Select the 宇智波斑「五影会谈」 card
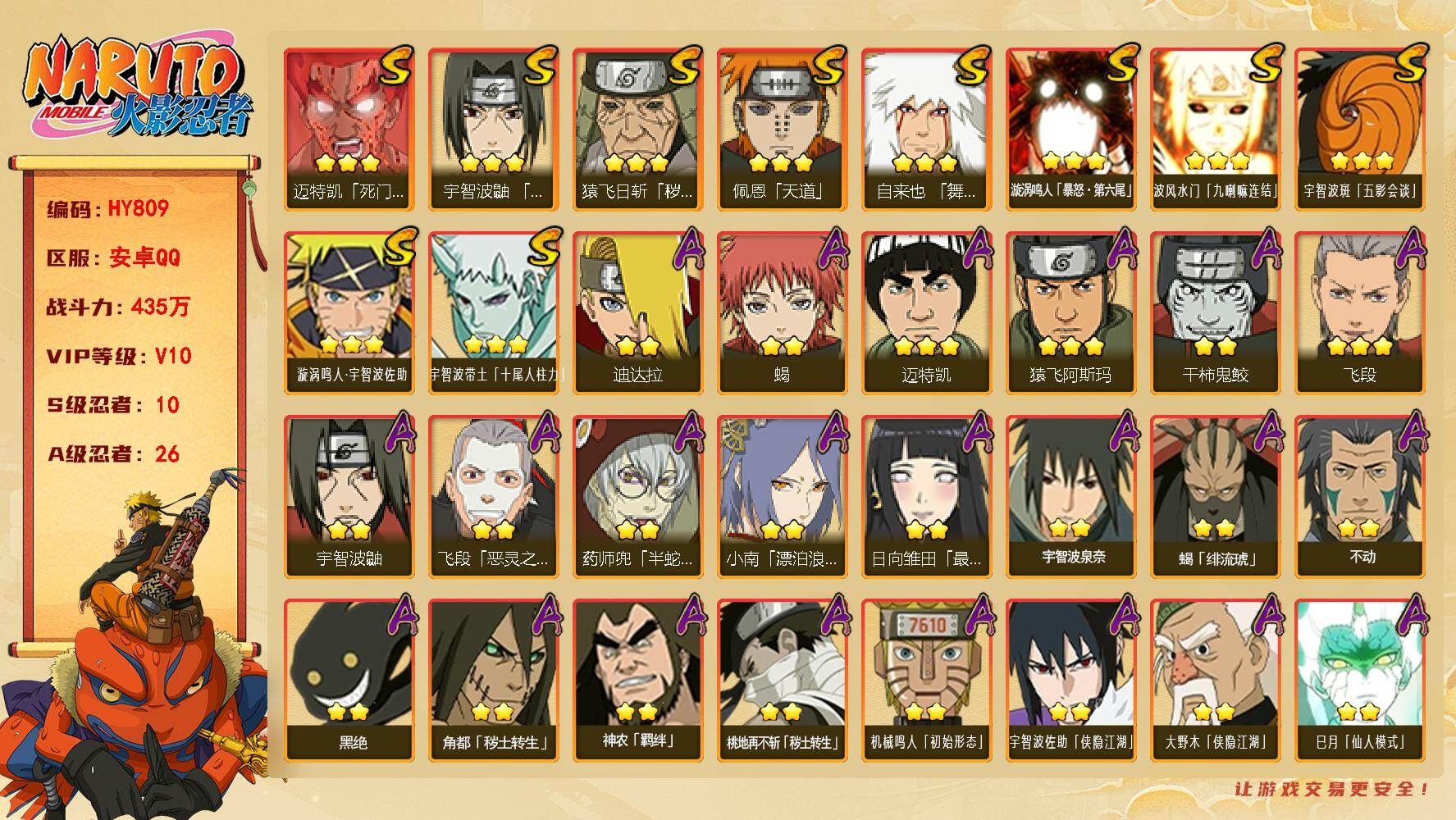This screenshot has height=820, width=1456. tap(1359, 130)
